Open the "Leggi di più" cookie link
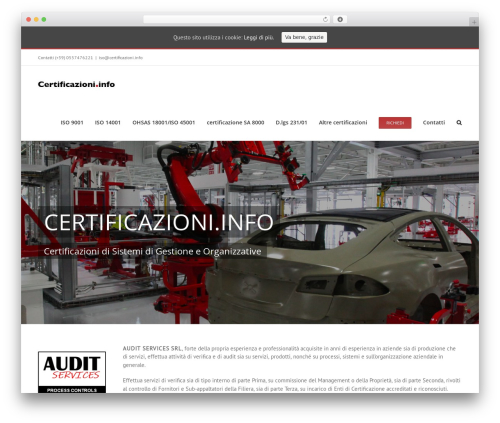Viewport: 500px width, 423px height. click(x=259, y=38)
